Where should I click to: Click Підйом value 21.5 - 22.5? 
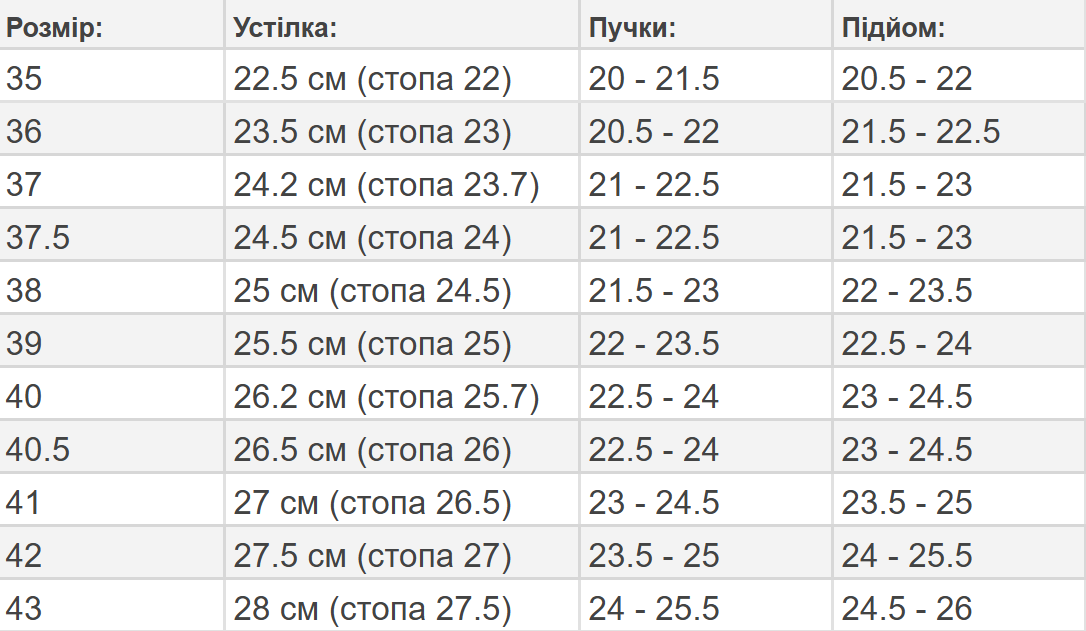[x=920, y=132]
